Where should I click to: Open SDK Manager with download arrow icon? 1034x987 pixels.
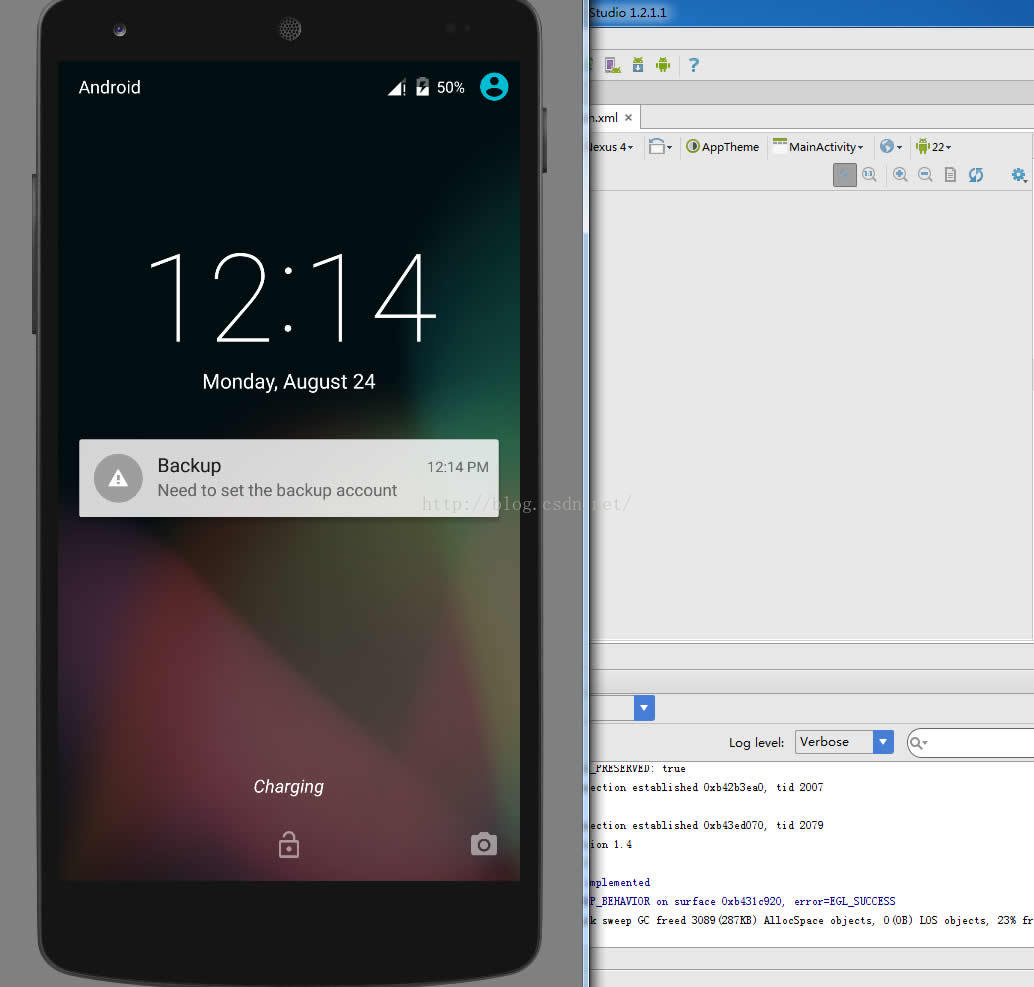(x=638, y=65)
